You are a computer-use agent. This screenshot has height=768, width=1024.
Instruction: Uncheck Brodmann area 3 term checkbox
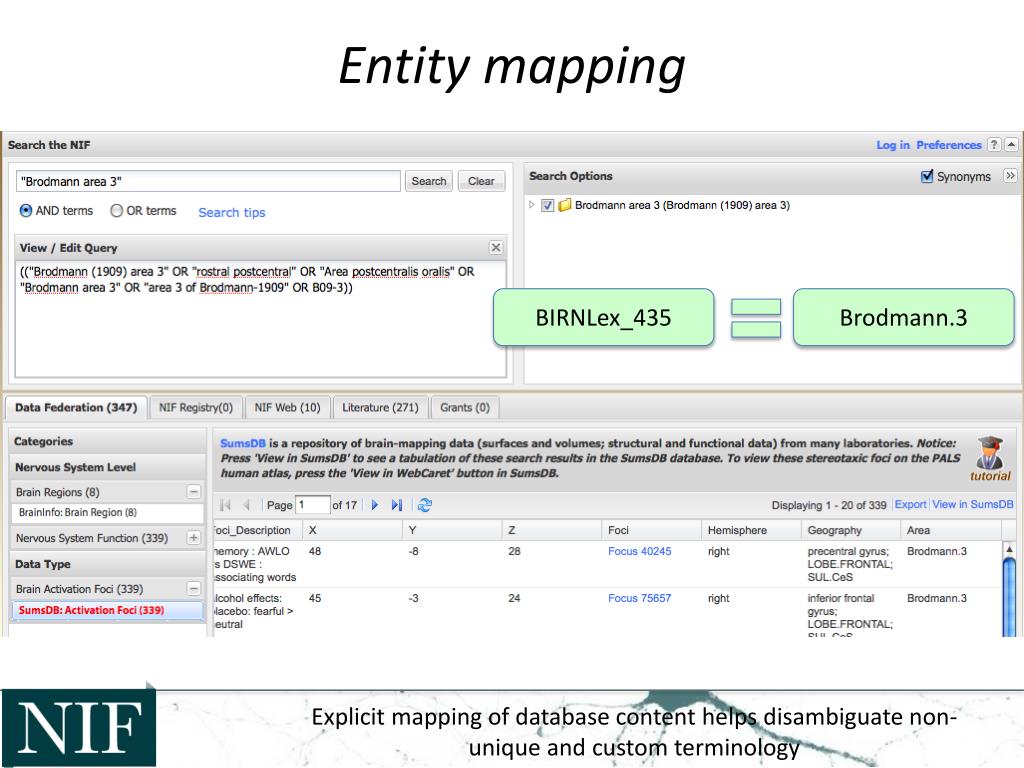[547, 205]
